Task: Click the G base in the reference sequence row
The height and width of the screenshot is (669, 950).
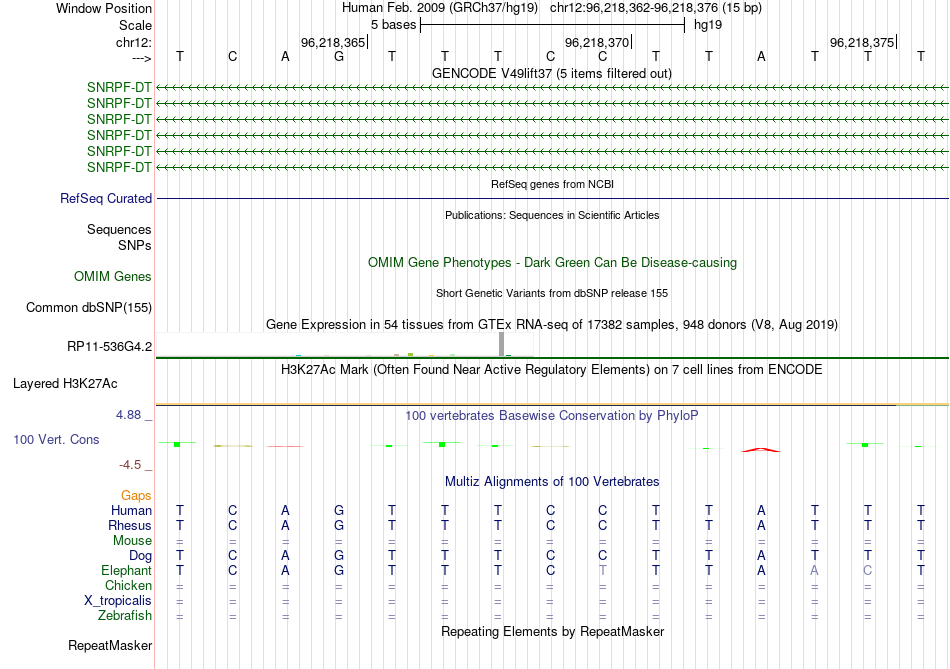Action: pyautogui.click(x=339, y=56)
